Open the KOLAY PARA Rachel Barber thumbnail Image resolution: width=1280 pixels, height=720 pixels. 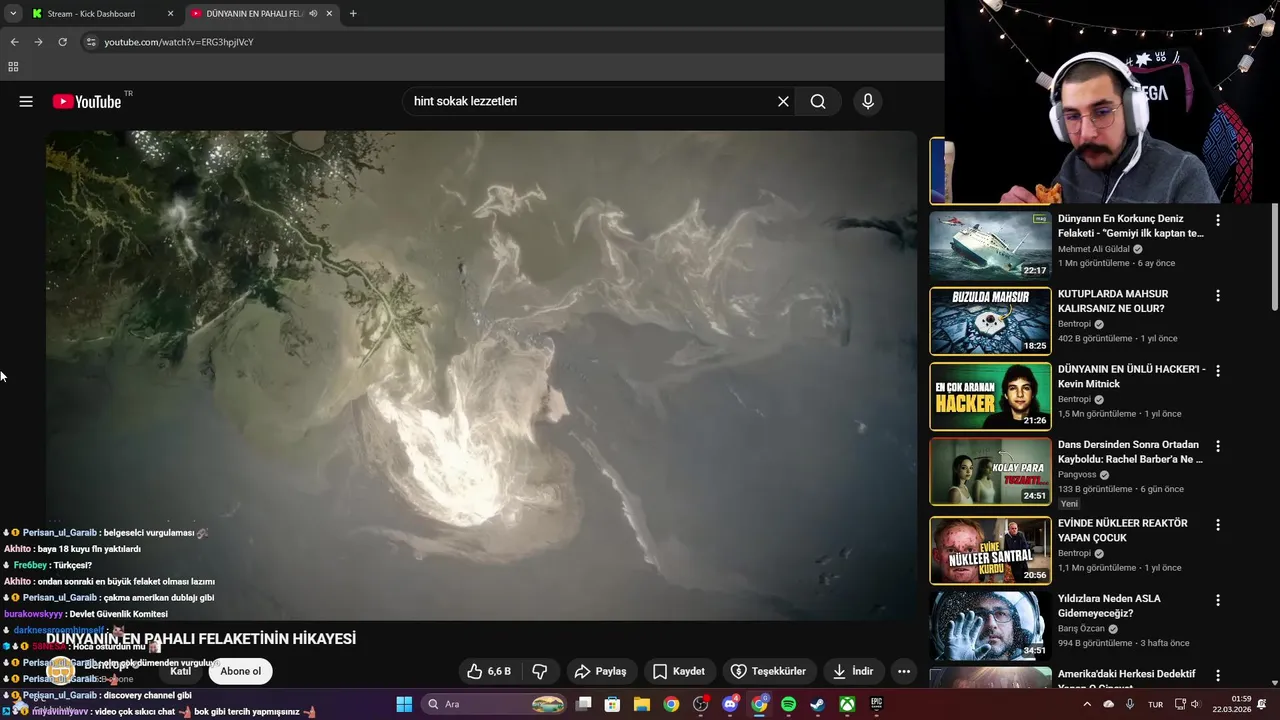tap(990, 472)
